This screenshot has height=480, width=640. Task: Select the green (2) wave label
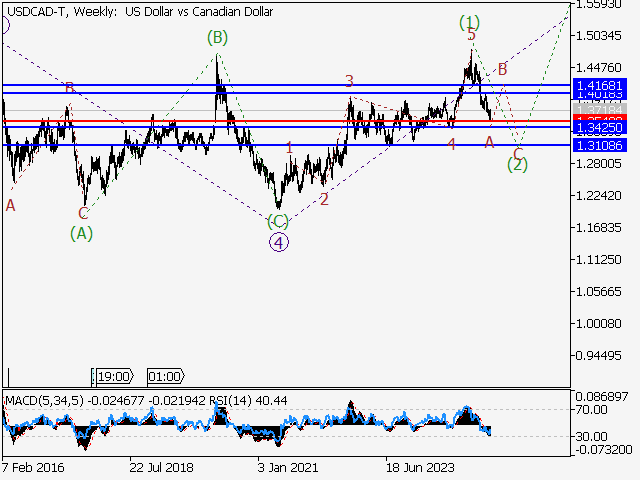pos(517,165)
